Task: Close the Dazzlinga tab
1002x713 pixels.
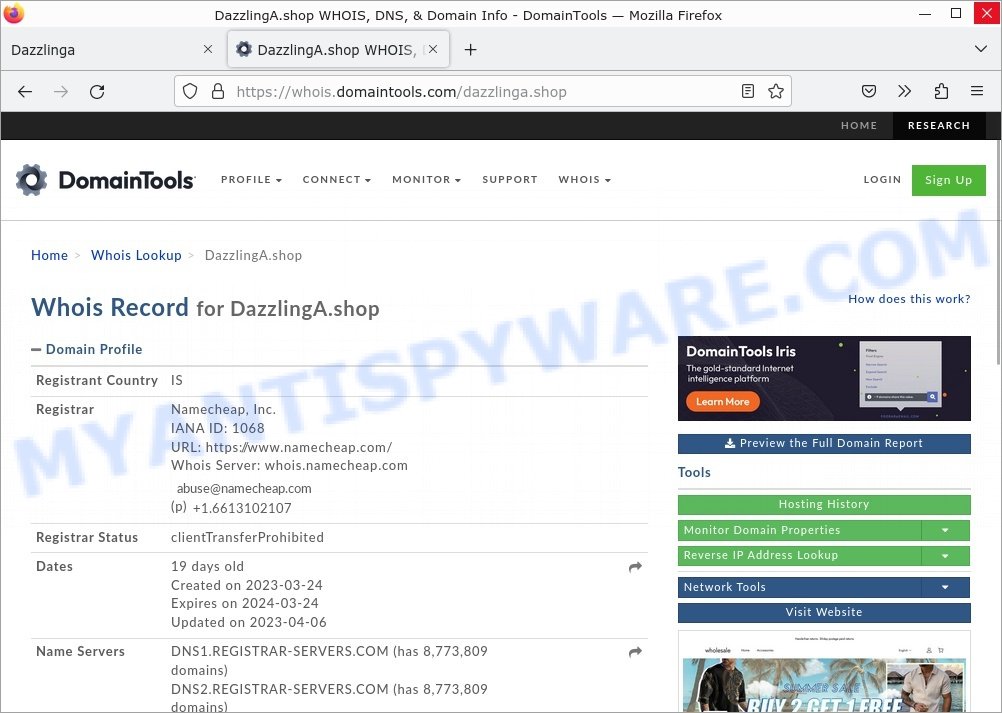Action: tap(208, 49)
